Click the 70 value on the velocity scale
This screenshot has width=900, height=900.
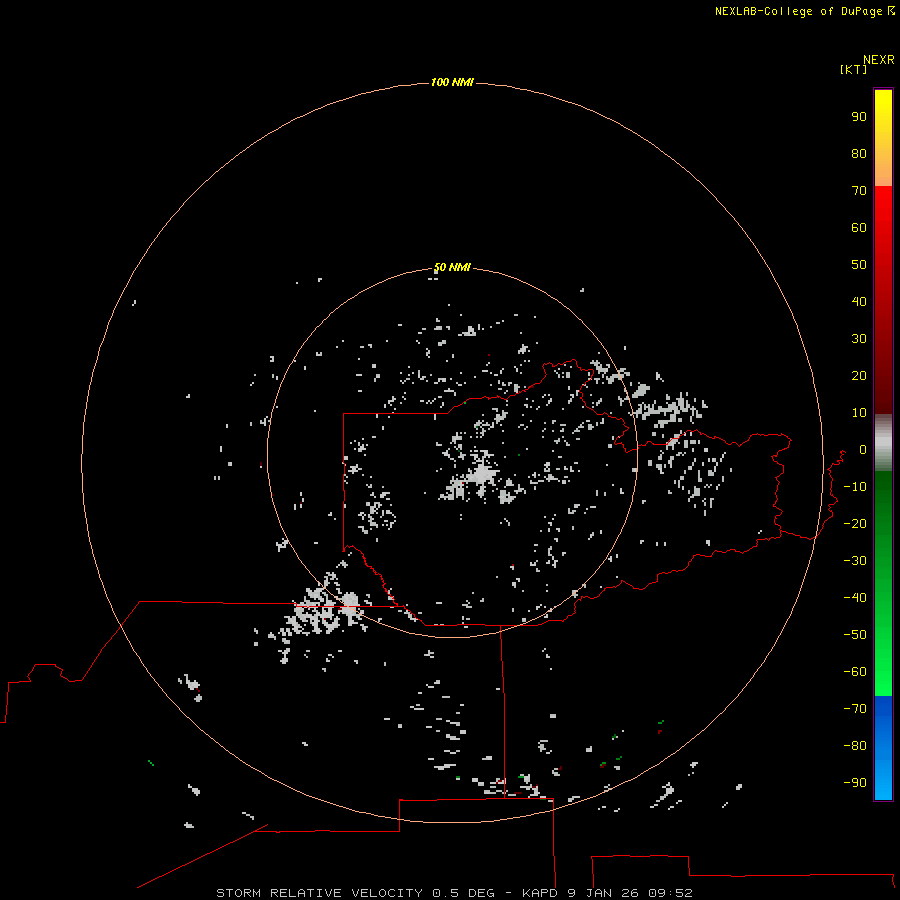tap(859, 191)
